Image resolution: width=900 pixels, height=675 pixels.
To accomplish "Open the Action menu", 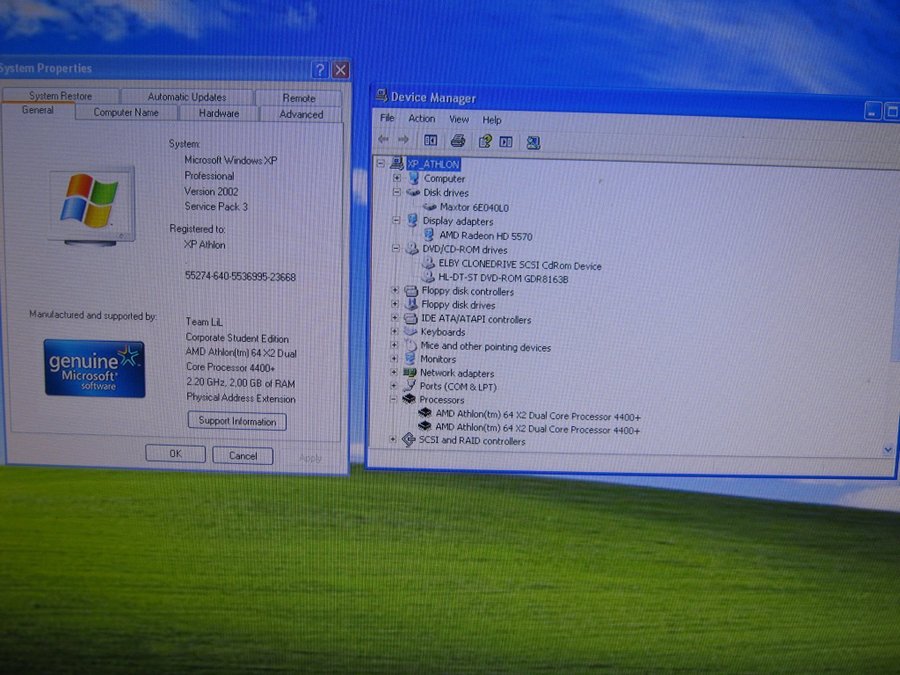I will tap(422, 119).
